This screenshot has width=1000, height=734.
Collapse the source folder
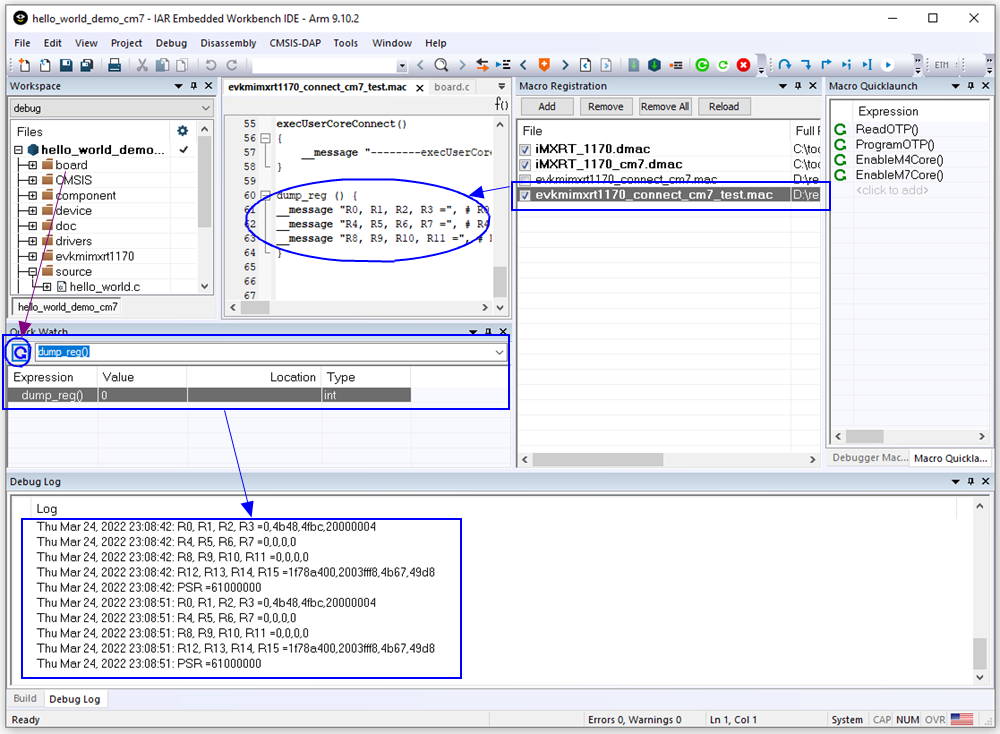pos(33,272)
